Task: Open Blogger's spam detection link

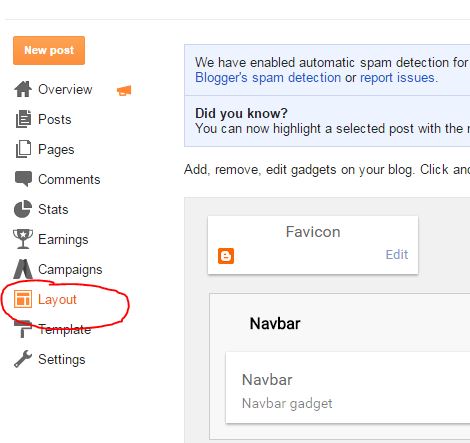Action: [268, 78]
